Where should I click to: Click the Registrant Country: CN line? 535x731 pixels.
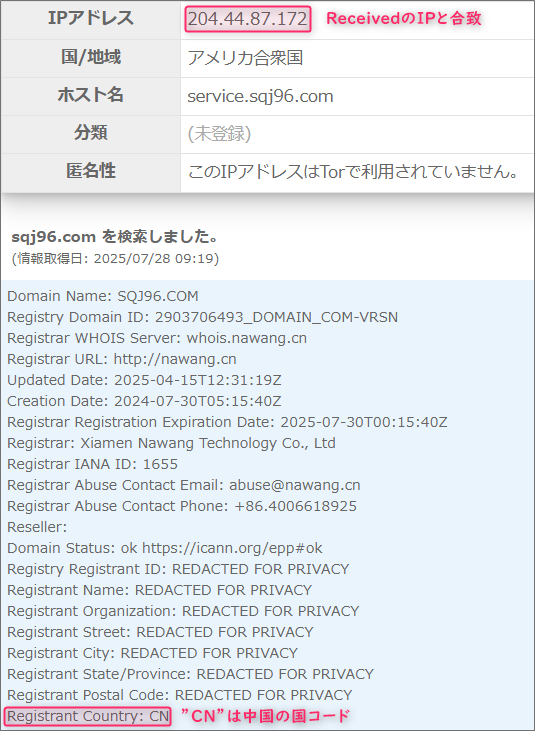88,716
